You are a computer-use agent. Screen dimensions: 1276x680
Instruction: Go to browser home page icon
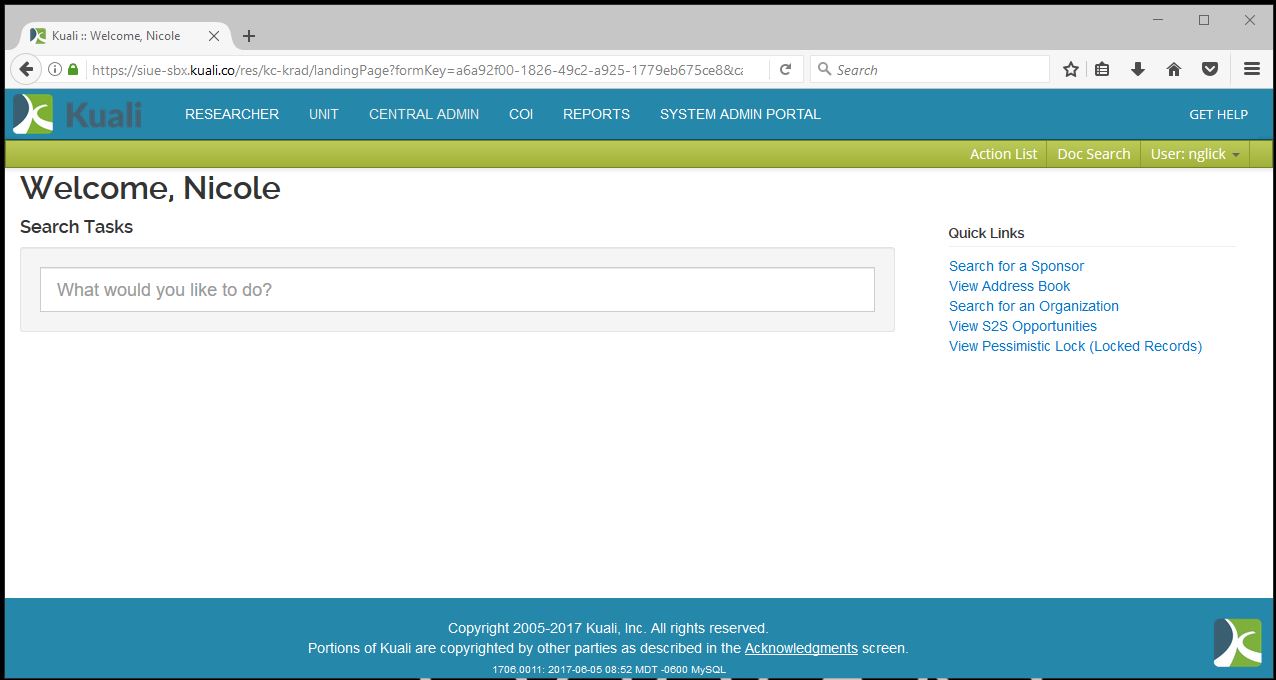tap(1174, 70)
